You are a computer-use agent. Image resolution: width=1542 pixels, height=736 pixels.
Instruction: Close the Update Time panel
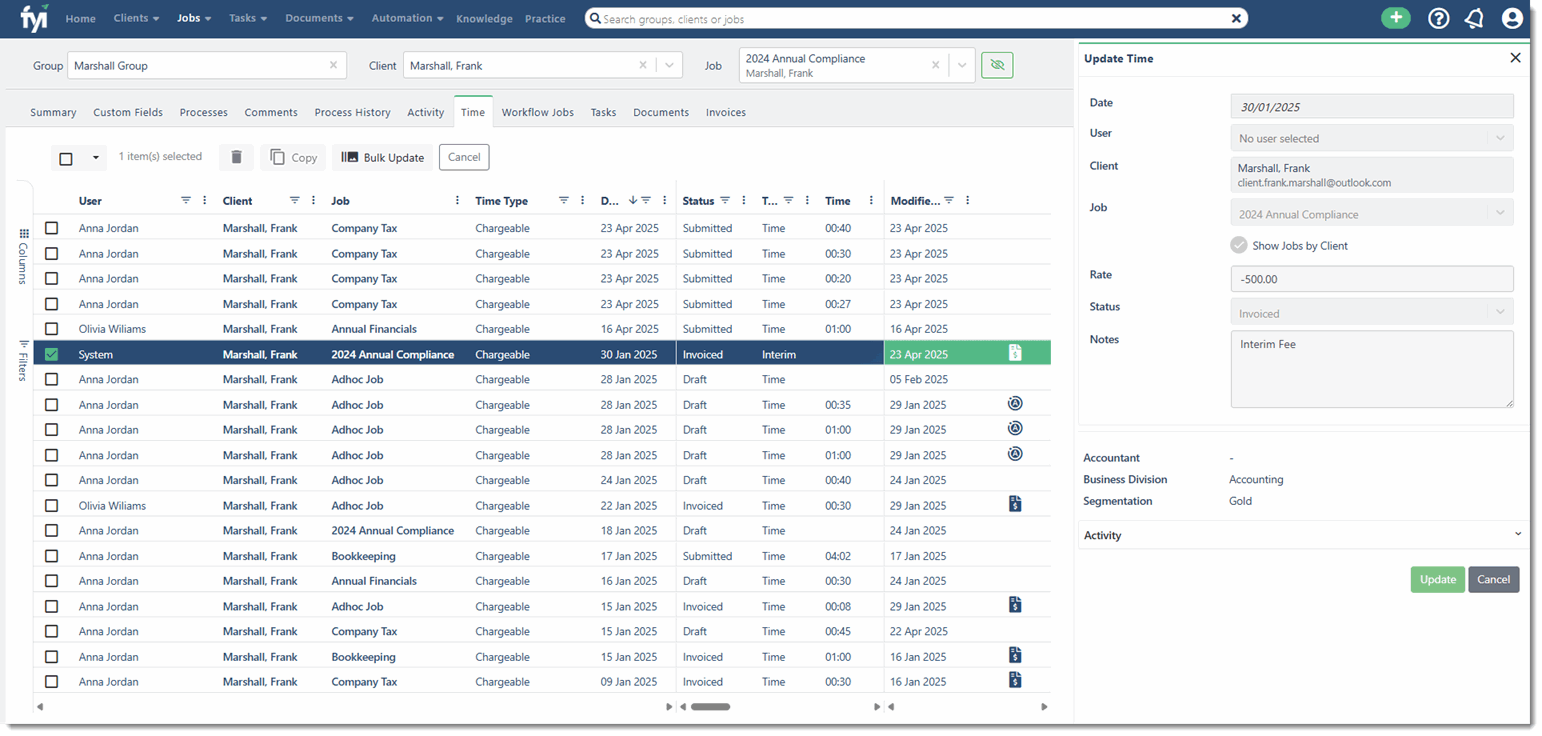(x=1515, y=58)
